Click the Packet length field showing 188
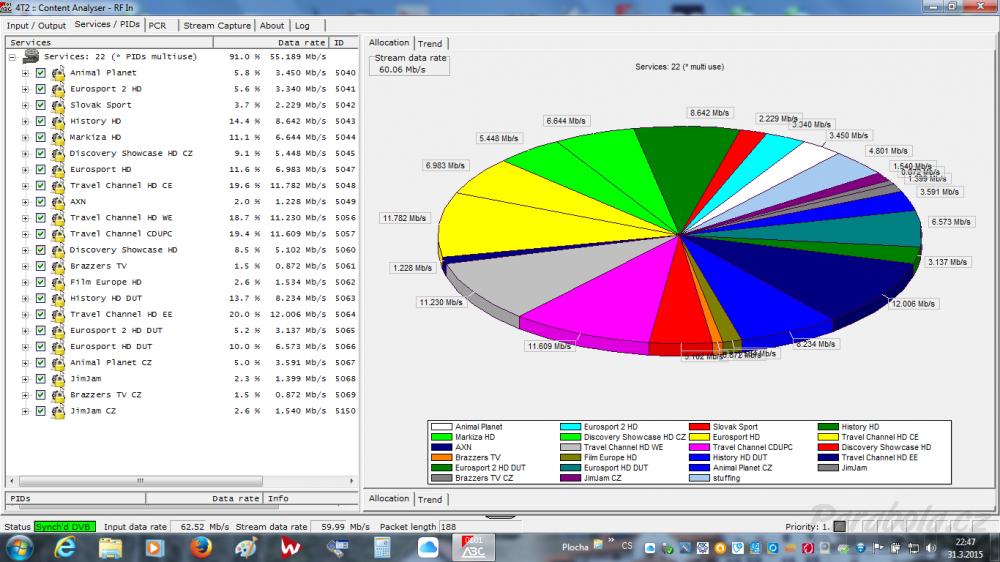The height and width of the screenshot is (562, 1000). 480,527
